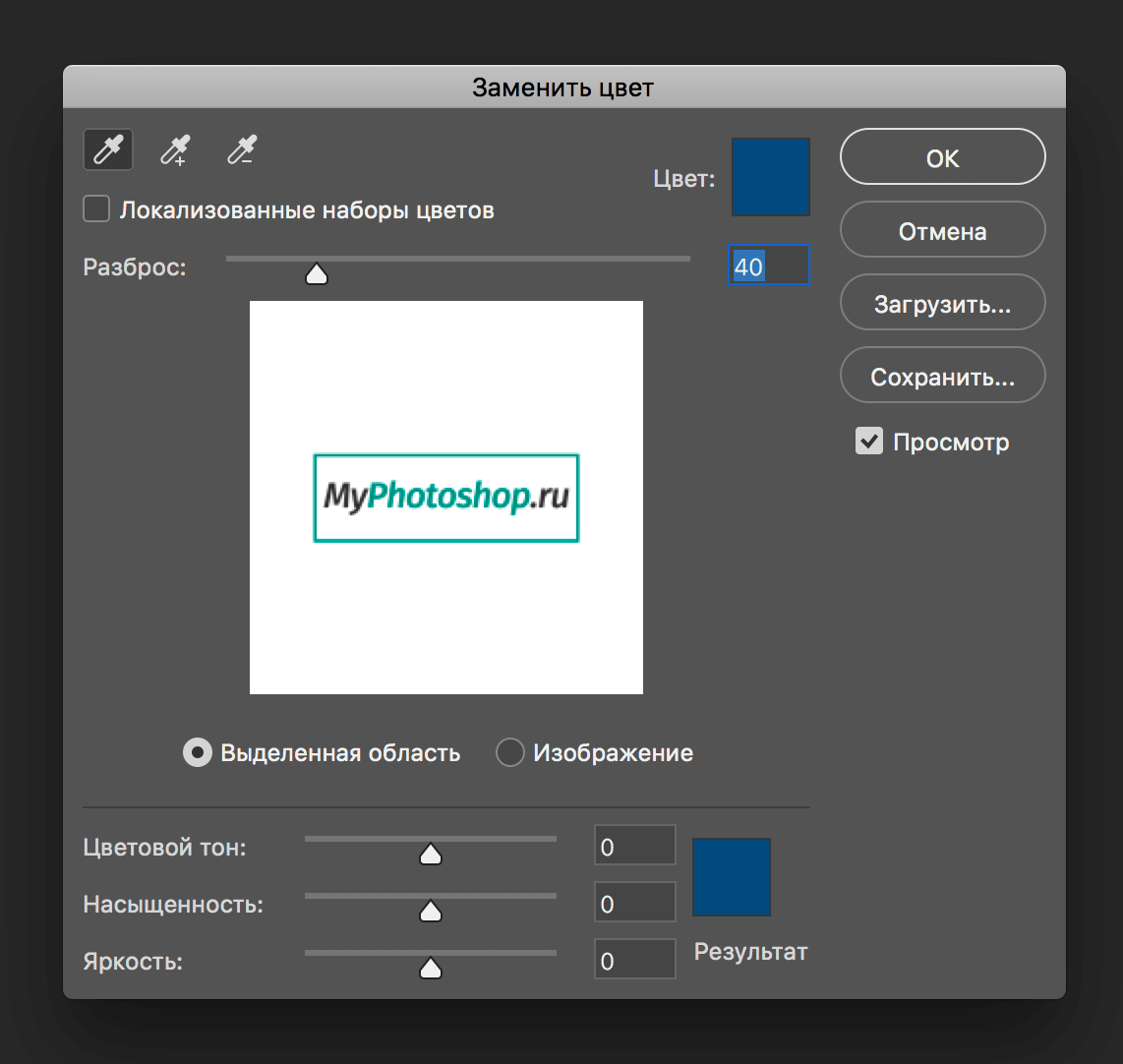Open the Результат color swatch
The width and height of the screenshot is (1123, 1064).
click(x=732, y=877)
